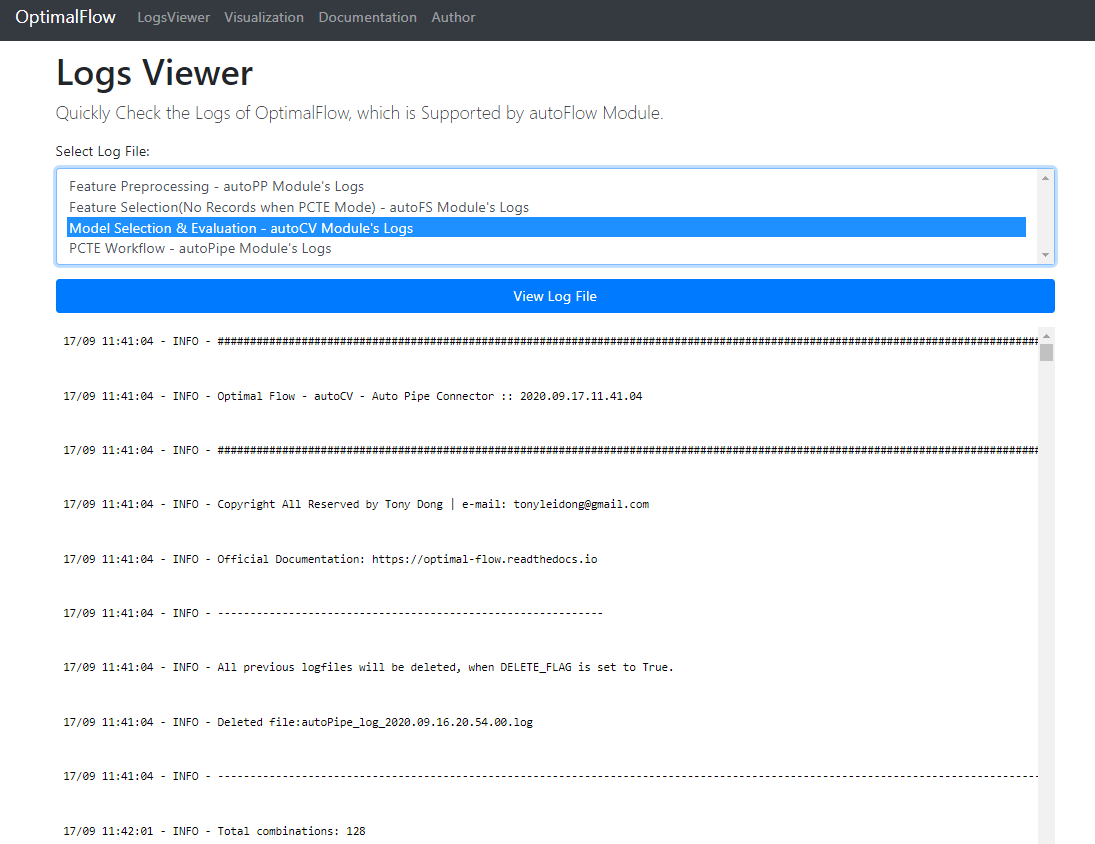Select Feature Preprocessing autoPP logs option
The width and height of the screenshot is (1095, 844).
[216, 186]
